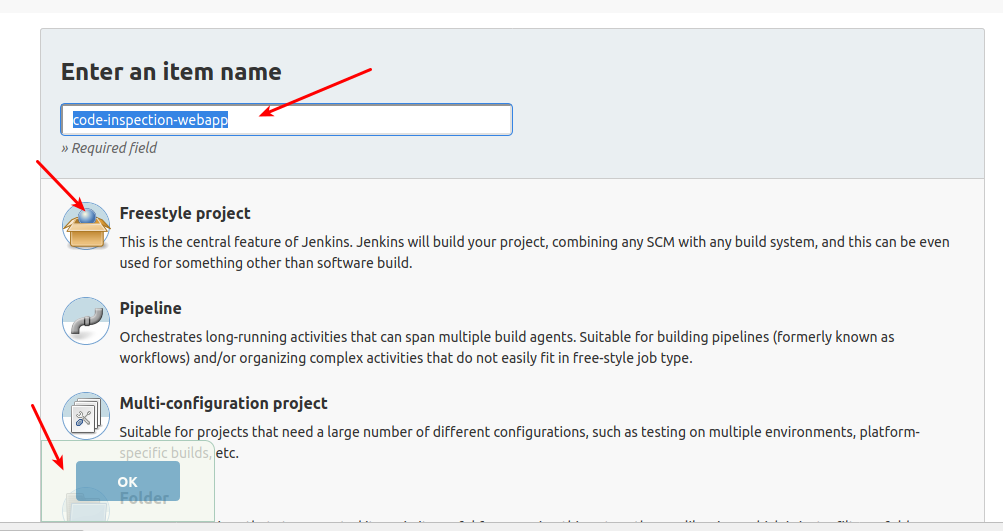Click the 'Required field' hint text
The height and width of the screenshot is (531, 1003).
[x=109, y=148]
